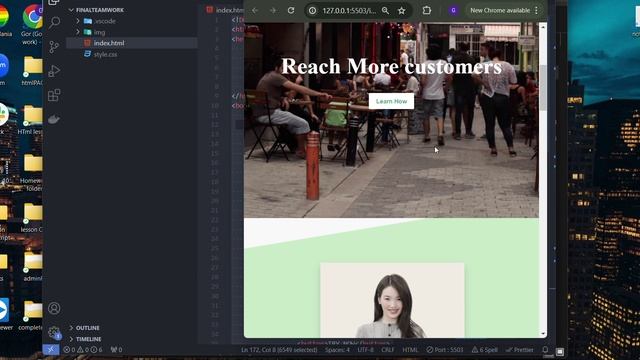640x360 pixels.
Task: Click the 6 Spell status item
Action: (485, 350)
